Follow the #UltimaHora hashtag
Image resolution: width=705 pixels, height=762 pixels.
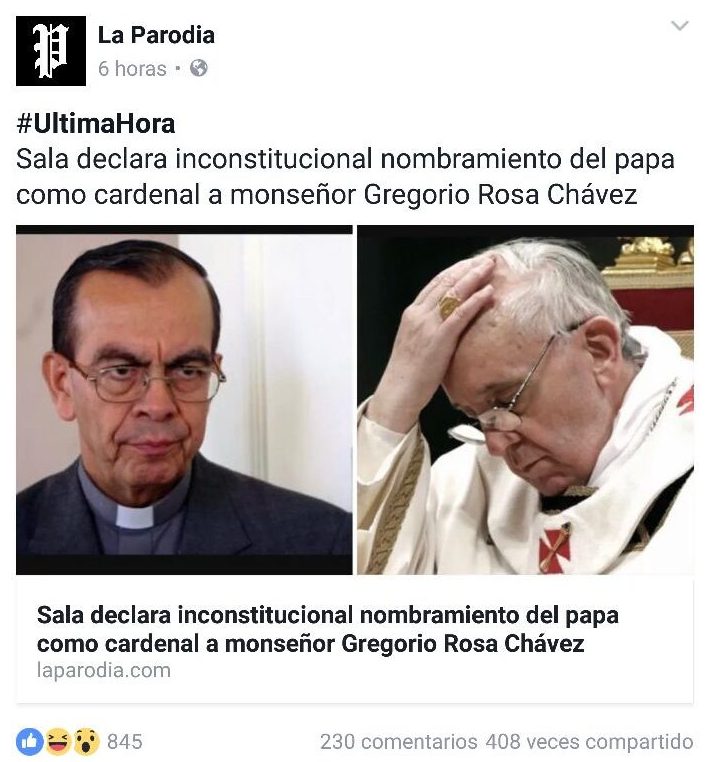pyautogui.click(x=96, y=123)
